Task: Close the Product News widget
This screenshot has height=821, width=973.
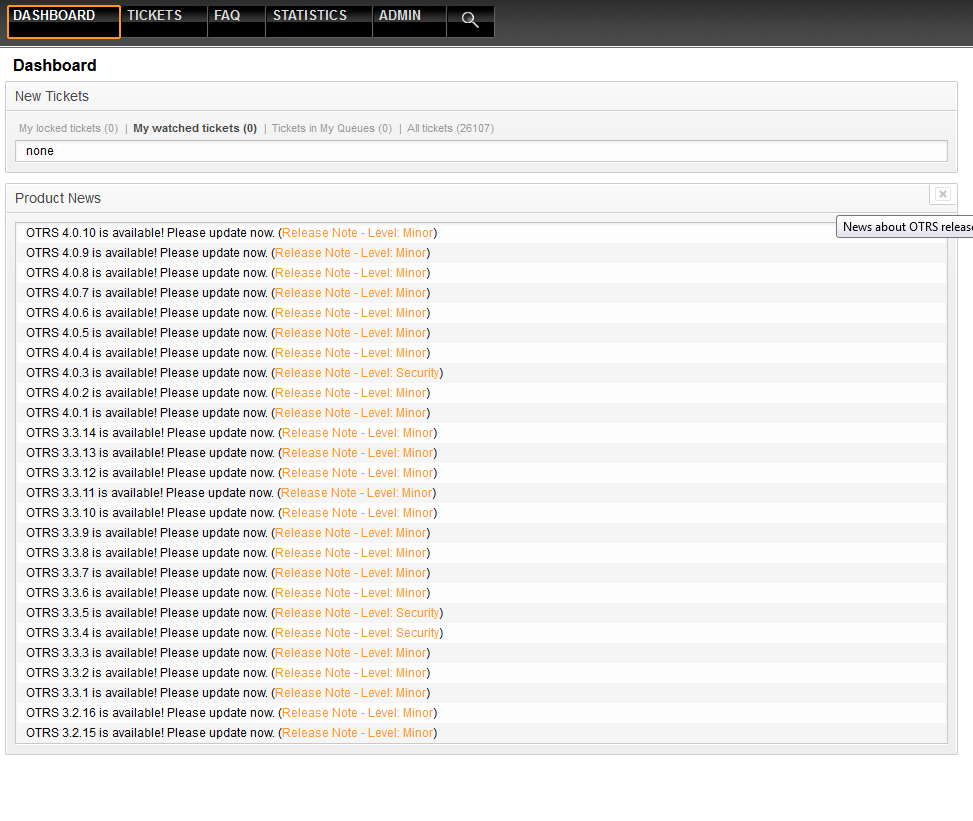Action: [943, 194]
